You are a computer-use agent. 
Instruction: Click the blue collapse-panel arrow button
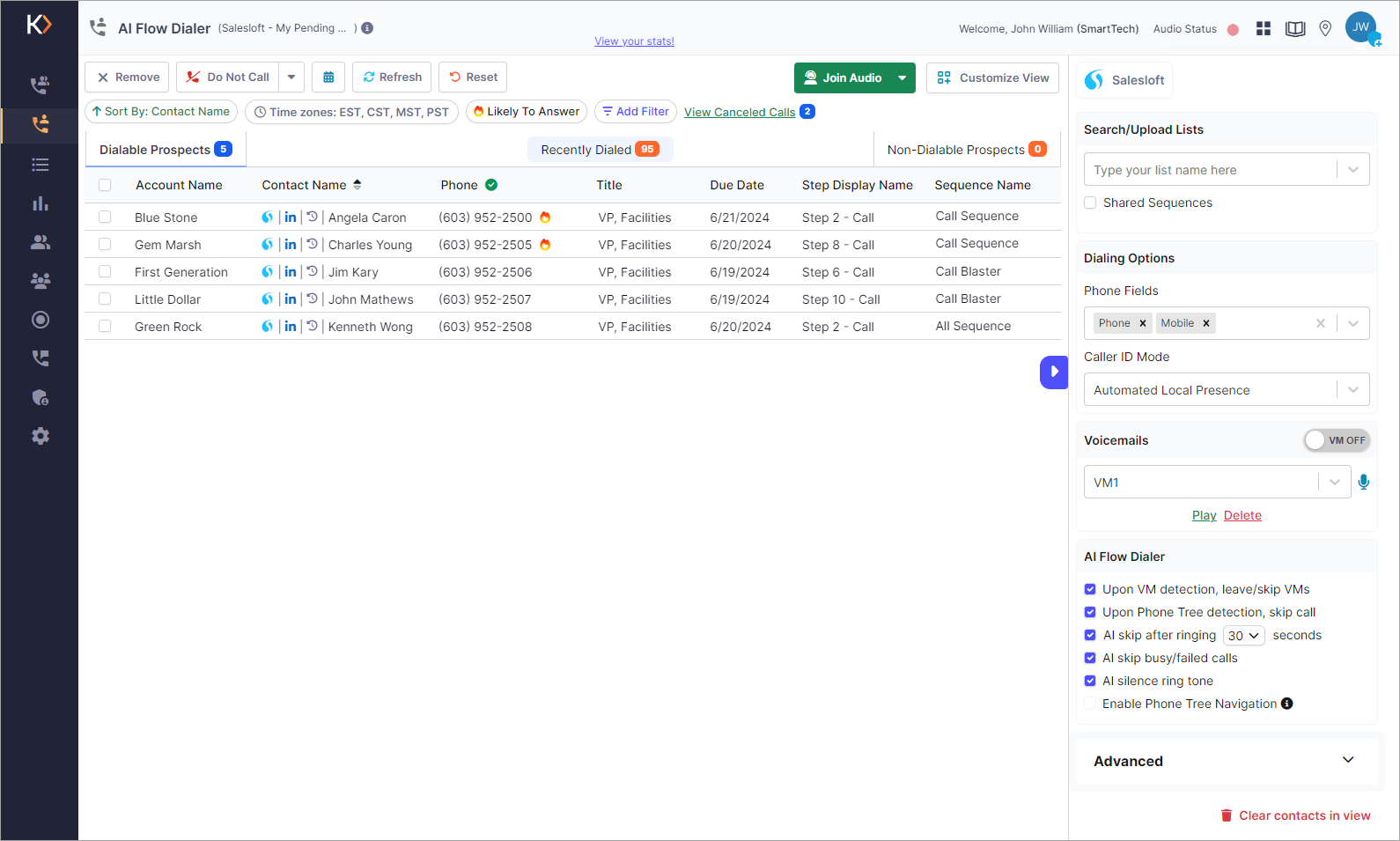(1054, 372)
